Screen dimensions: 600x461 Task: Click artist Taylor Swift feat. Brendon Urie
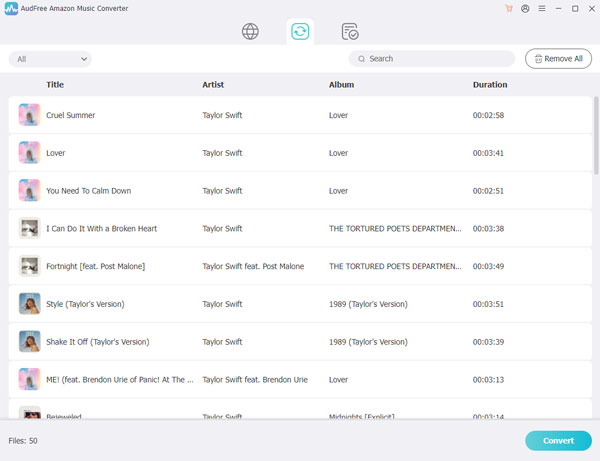click(255, 380)
